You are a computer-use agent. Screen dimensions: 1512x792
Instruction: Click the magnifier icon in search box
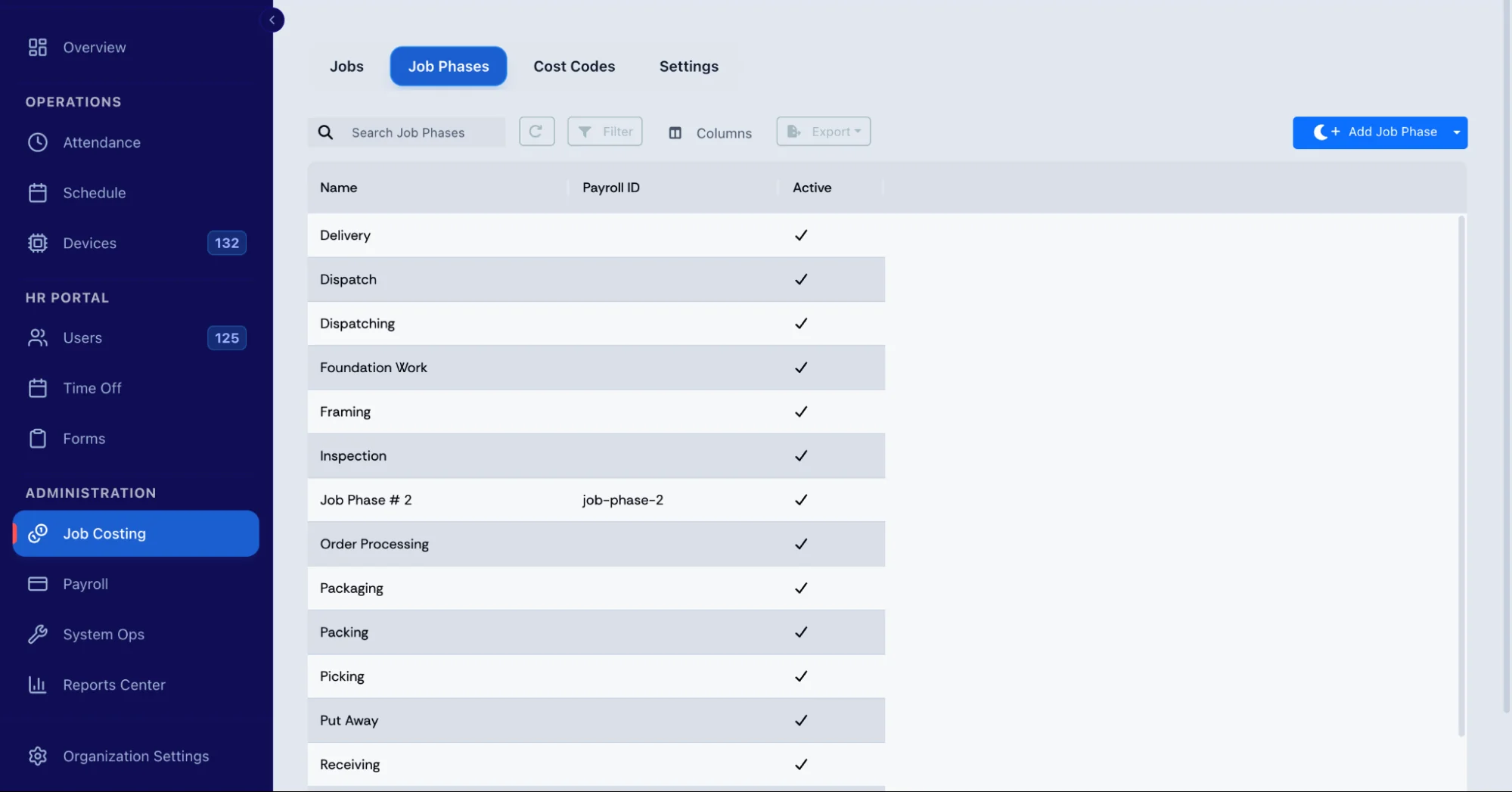pos(325,132)
